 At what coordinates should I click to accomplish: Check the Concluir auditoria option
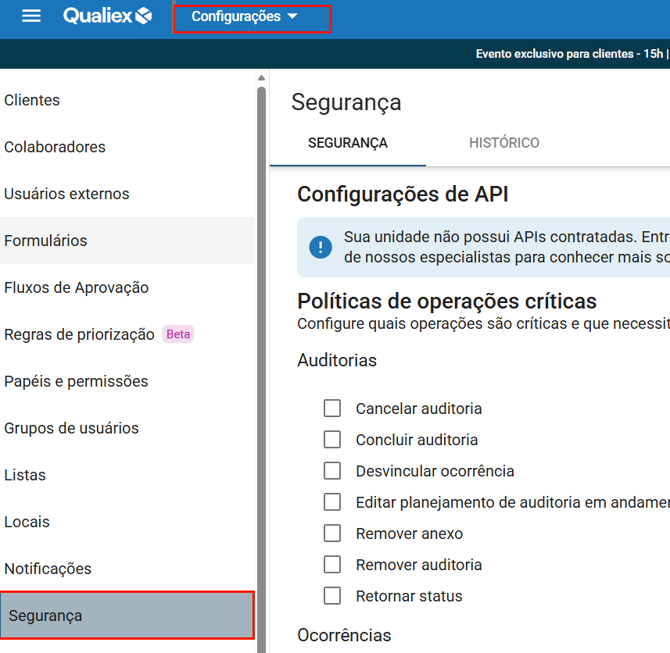[332, 439]
